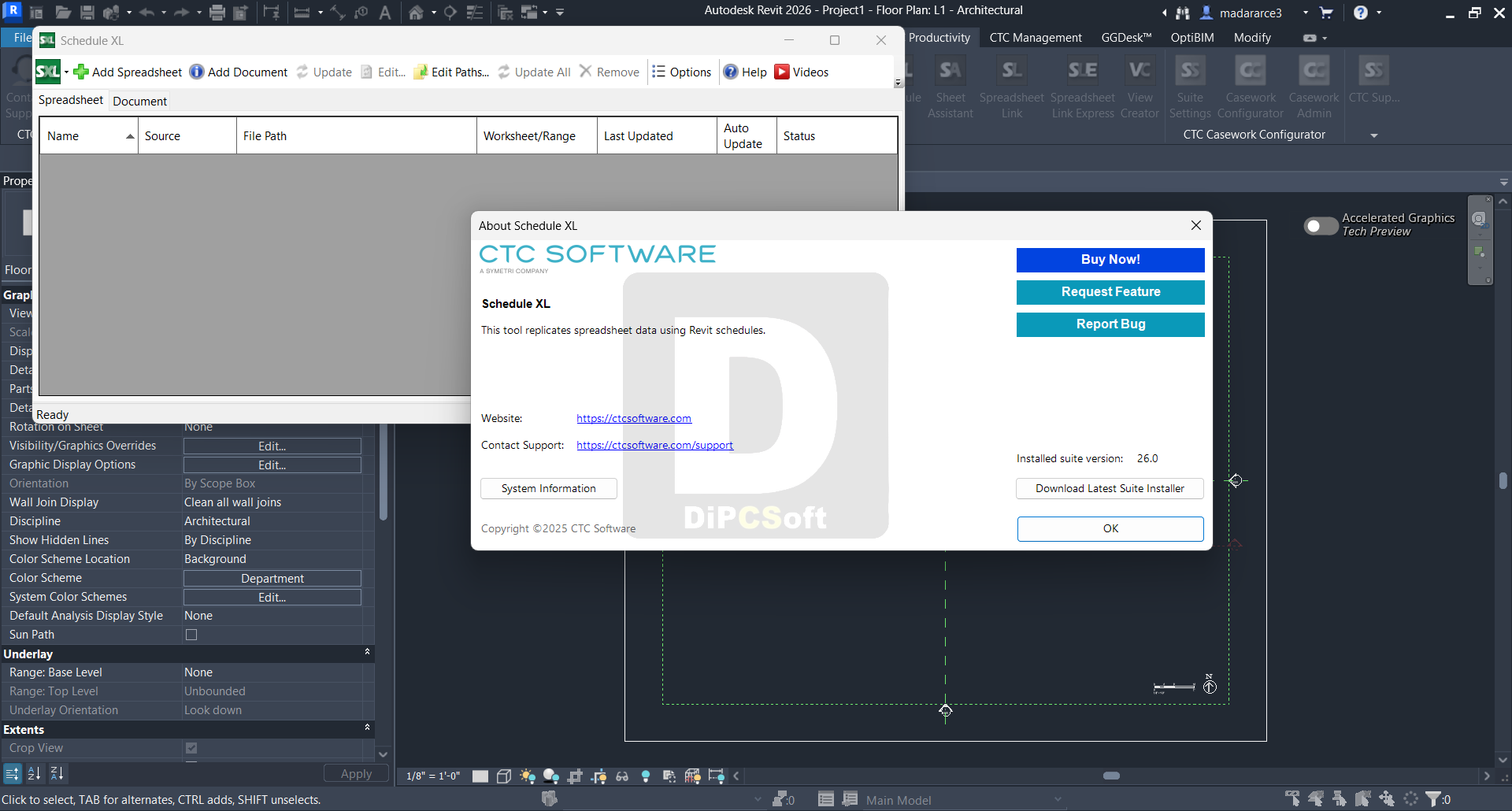Open the Schedule XL logo dropdown arrow
1512x811 pixels.
[x=66, y=72]
